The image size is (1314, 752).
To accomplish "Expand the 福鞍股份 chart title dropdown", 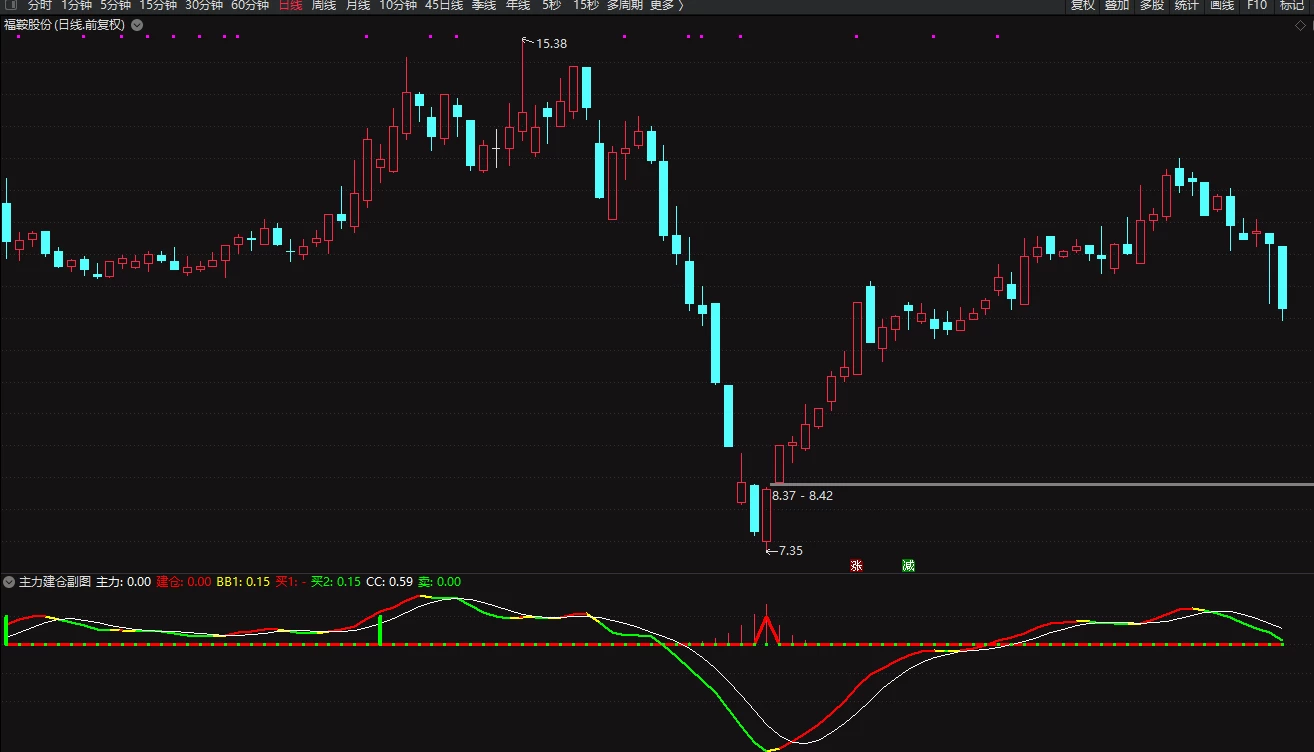I will pos(137,25).
